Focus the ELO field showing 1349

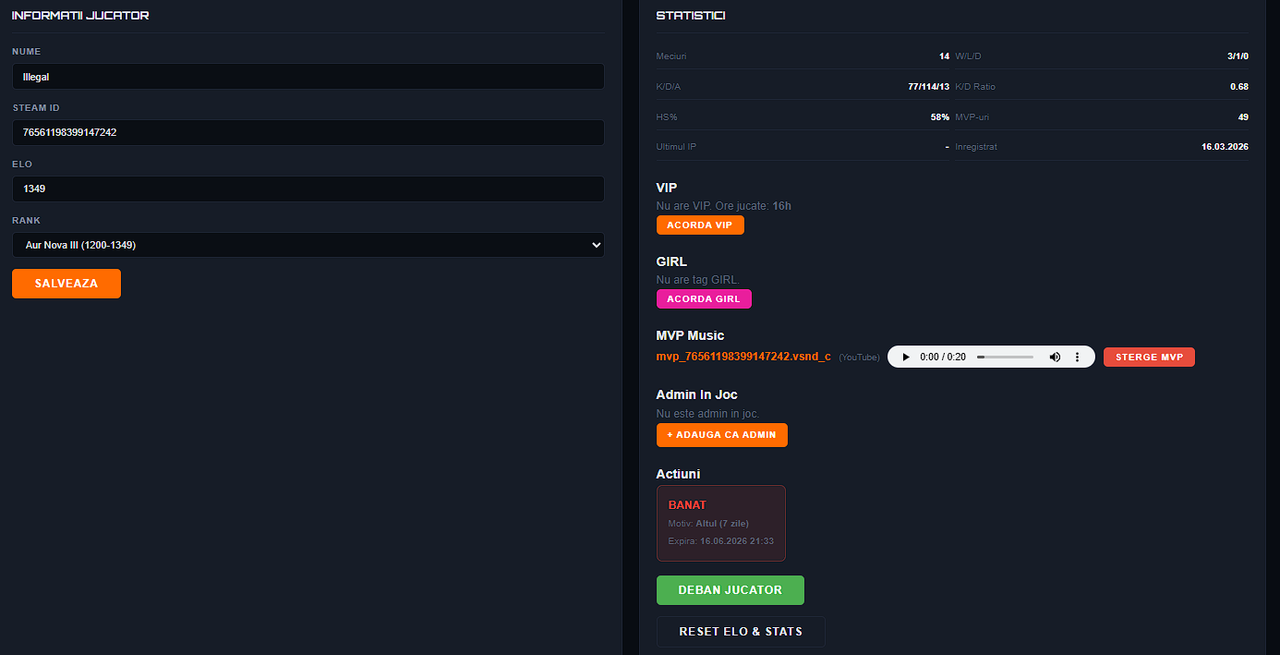tap(308, 189)
